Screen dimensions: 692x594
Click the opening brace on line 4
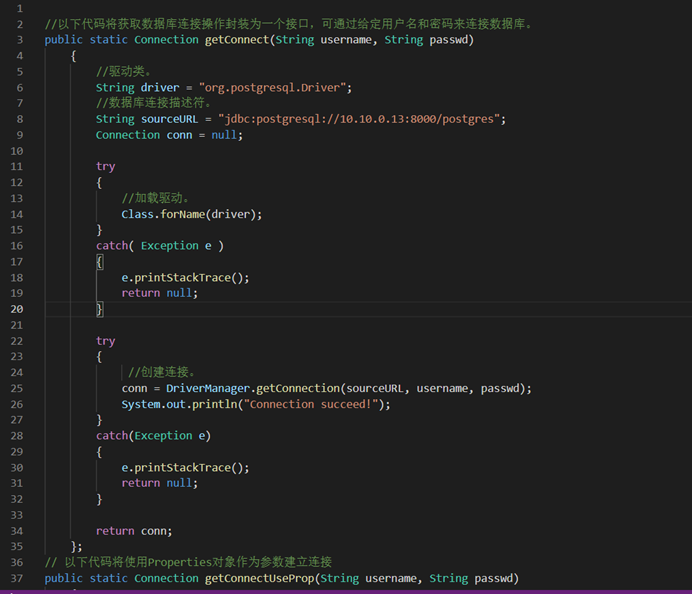pyautogui.click(x=74, y=56)
